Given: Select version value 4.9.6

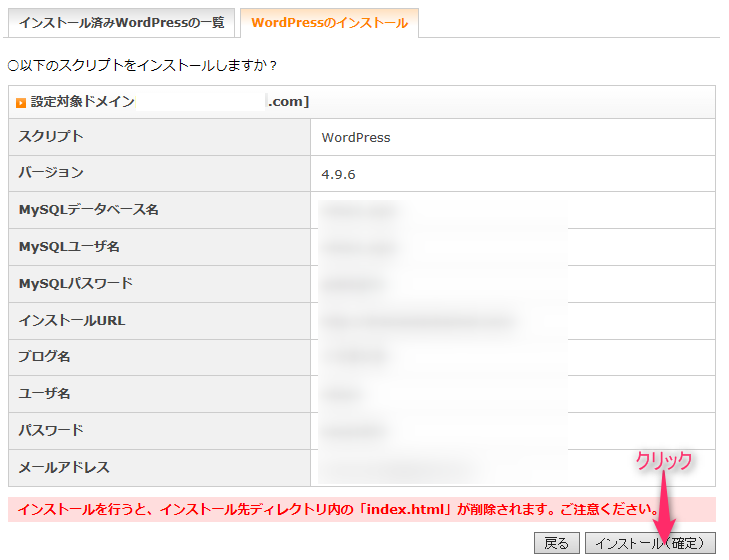Looking at the screenshot, I should 338,174.
